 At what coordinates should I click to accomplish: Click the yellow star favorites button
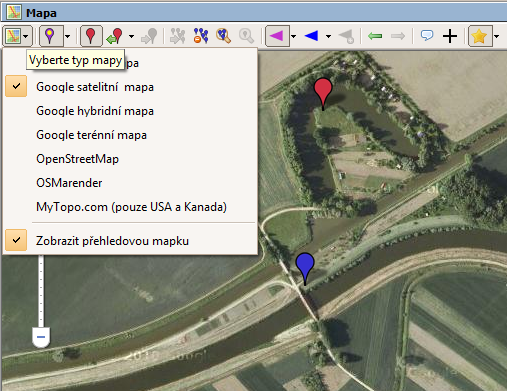[480, 36]
